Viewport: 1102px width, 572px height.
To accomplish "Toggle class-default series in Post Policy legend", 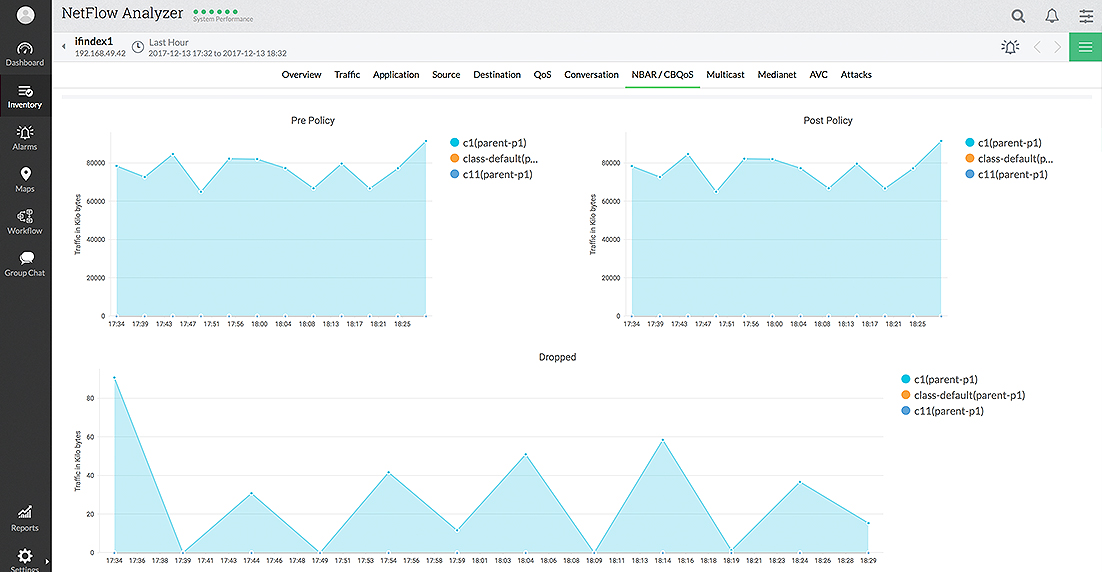I will [1009, 159].
